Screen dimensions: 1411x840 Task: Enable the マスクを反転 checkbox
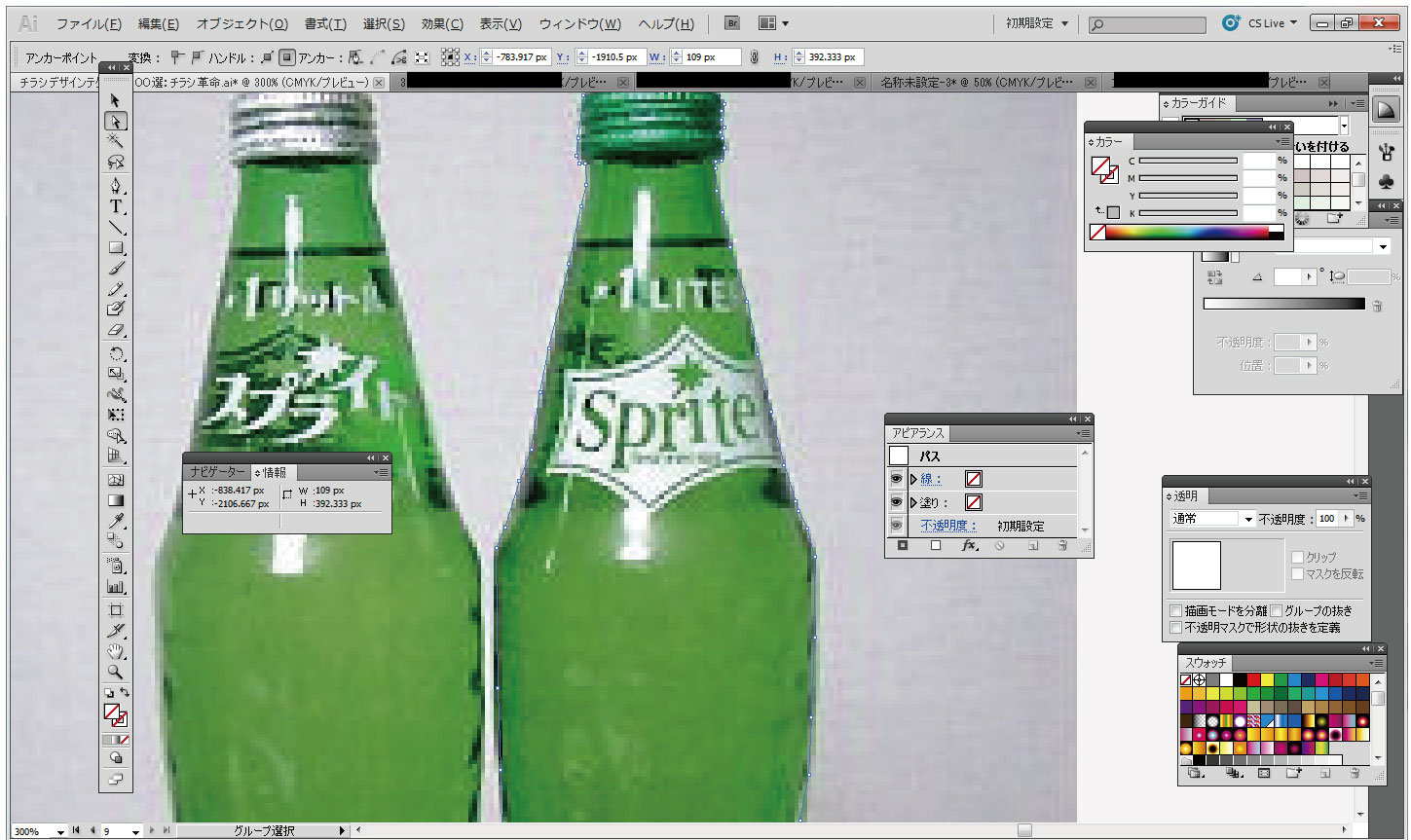1297,574
